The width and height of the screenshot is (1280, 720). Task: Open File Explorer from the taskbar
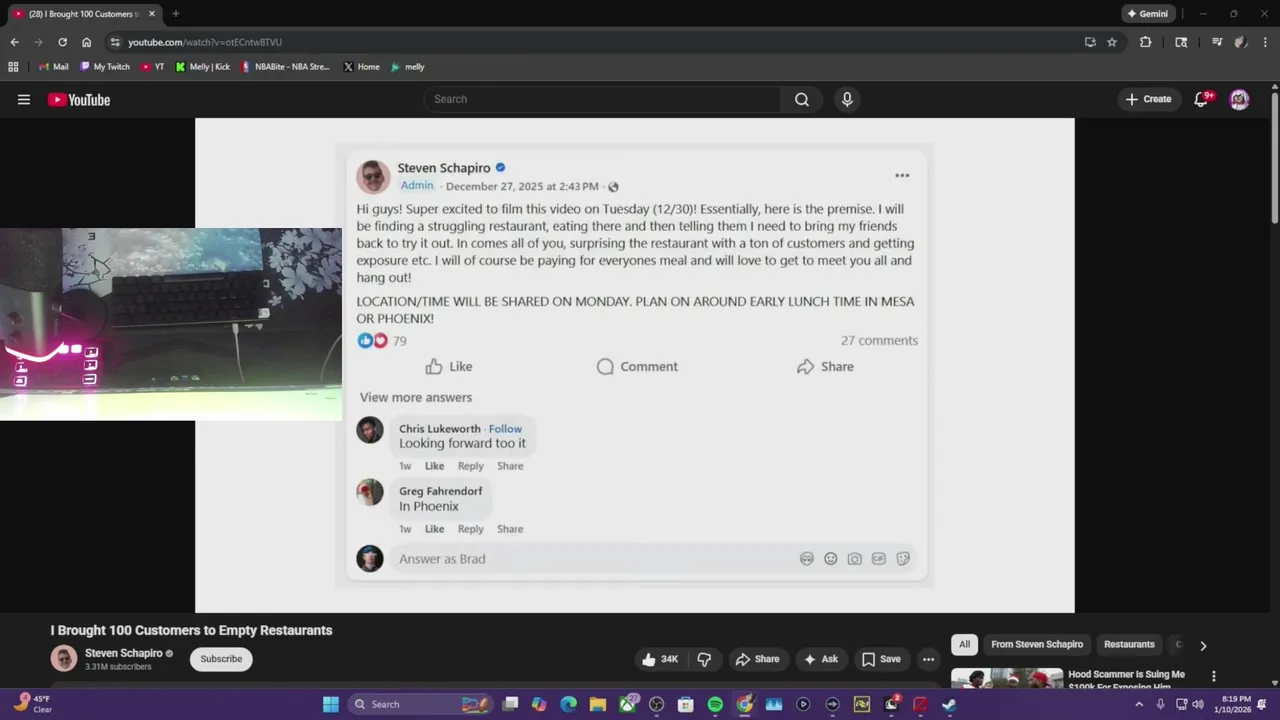click(598, 704)
